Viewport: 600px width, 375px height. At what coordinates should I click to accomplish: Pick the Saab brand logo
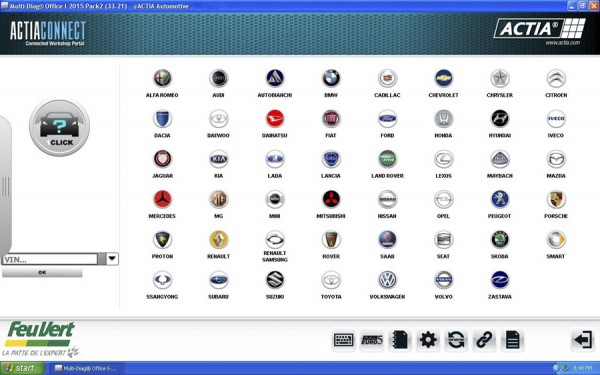click(x=387, y=240)
